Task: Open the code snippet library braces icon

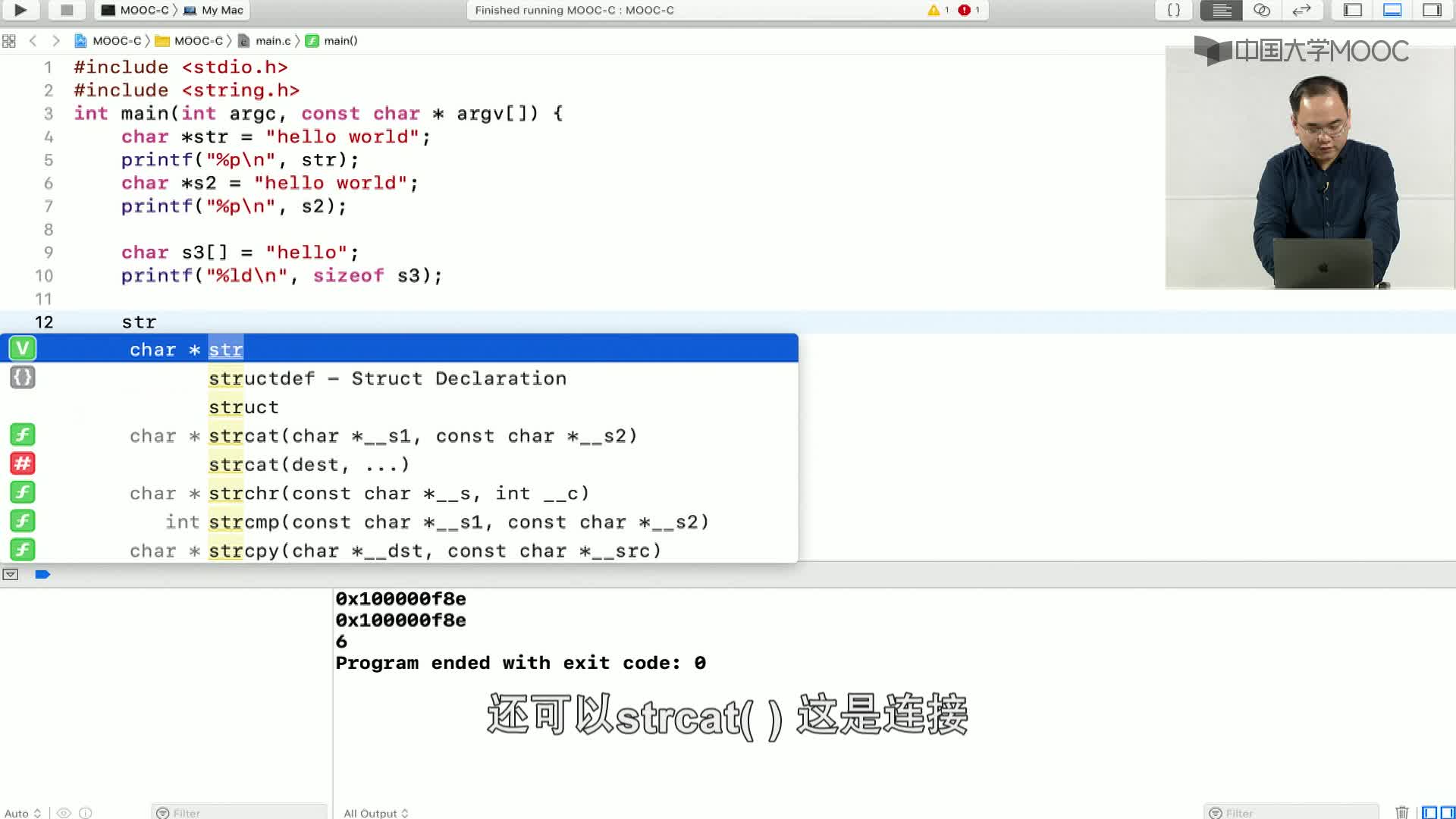Action: coord(1173,10)
